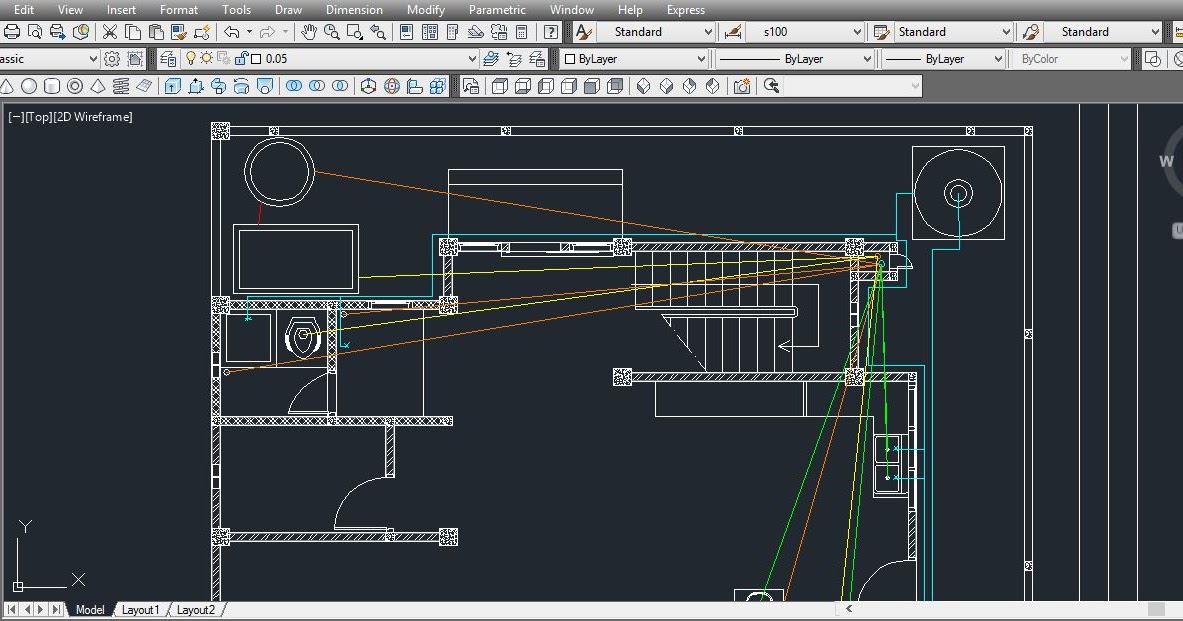Viewport: 1183px width, 621px height.
Task: Launch the QuickCalc calculator
Action: (522, 31)
